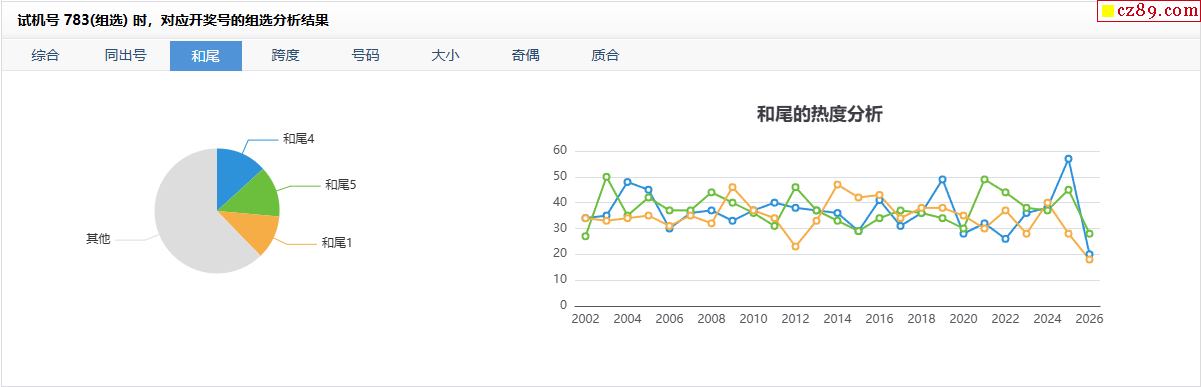Click the blue data point at 2019
1201x387 pixels.
coord(942,179)
